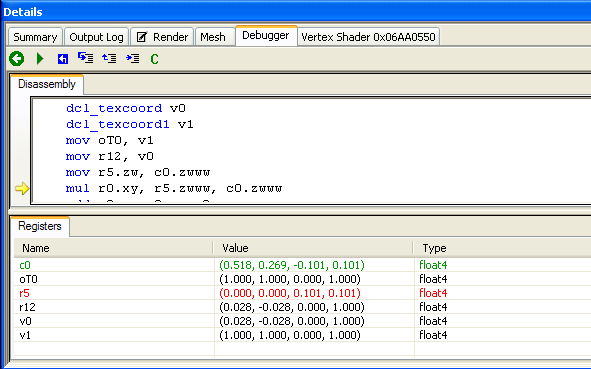This screenshot has width=591, height=369.
Task: Open the Render tab
Action: click(162, 37)
